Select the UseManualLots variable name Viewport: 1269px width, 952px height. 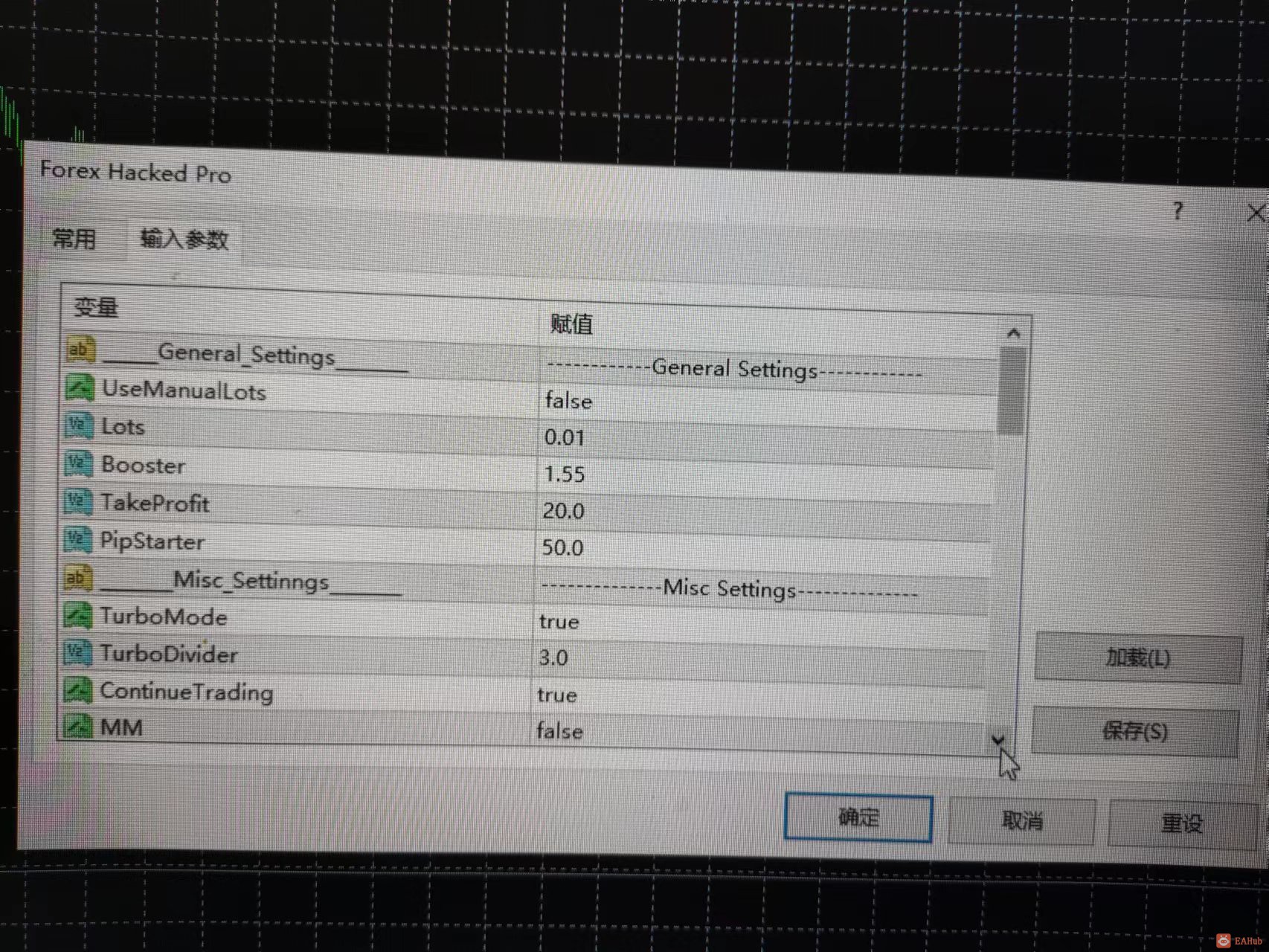coord(184,390)
